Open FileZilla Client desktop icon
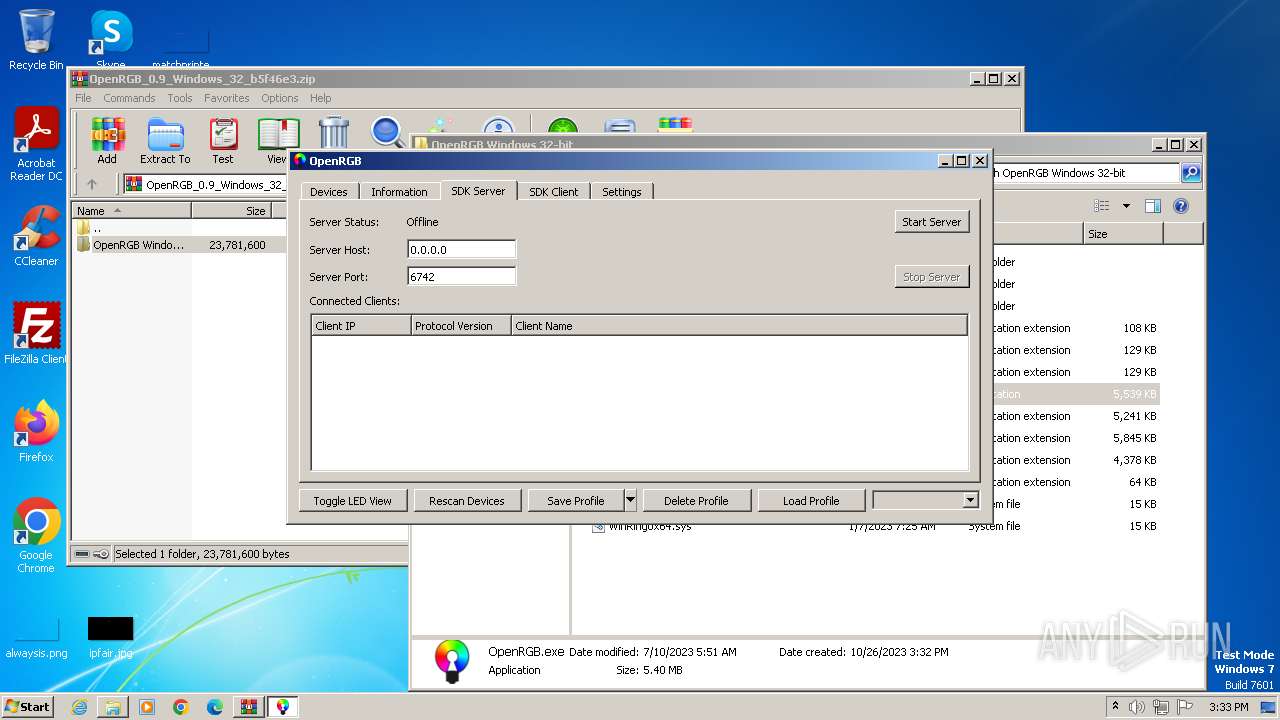 click(x=36, y=333)
